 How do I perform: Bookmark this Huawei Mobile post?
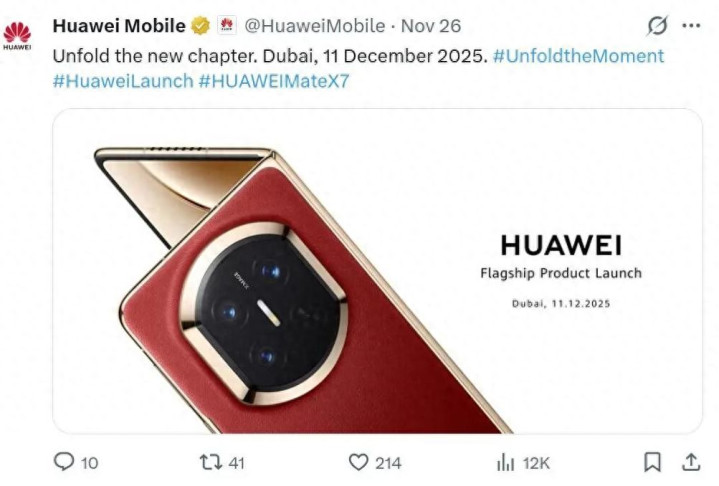pyautogui.click(x=652, y=462)
